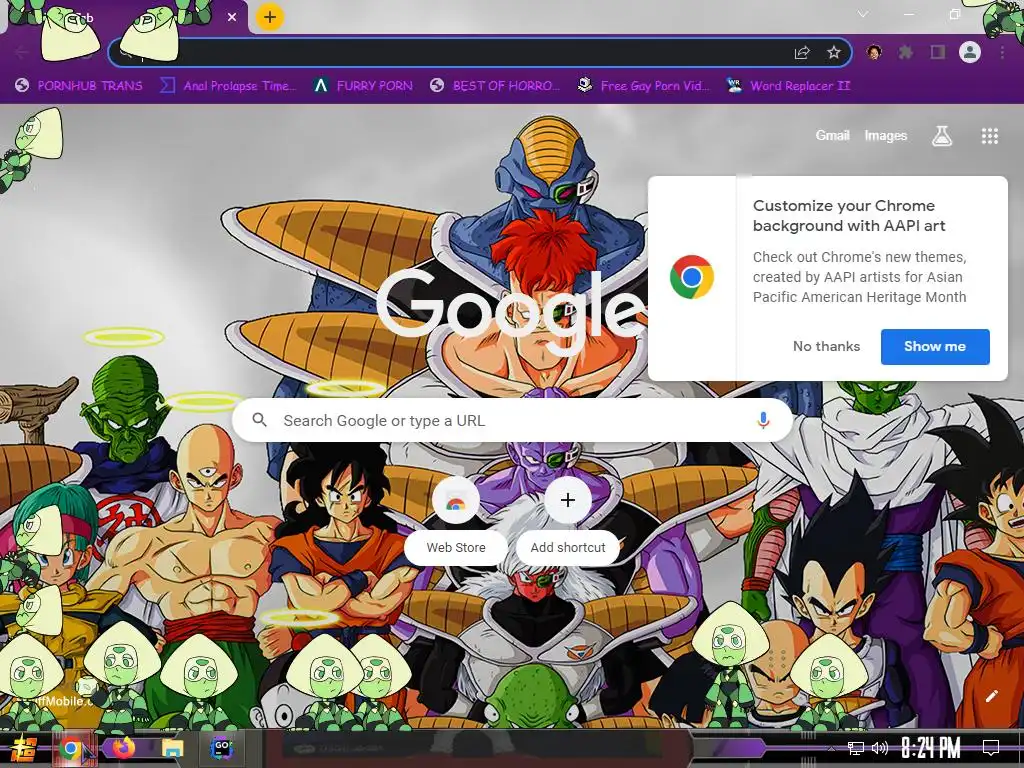Open the Google apps grid
The width and height of the screenshot is (1024, 768).
click(989, 135)
